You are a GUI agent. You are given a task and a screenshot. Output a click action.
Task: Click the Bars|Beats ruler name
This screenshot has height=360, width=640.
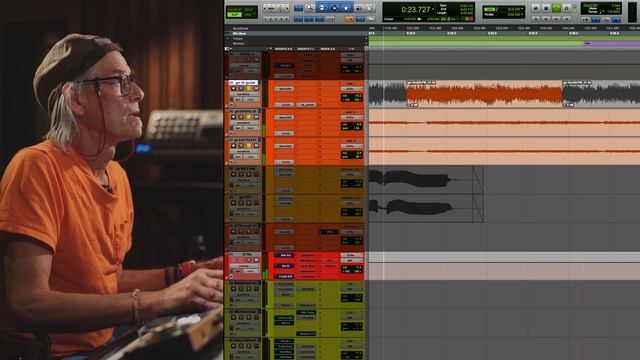(240, 28)
